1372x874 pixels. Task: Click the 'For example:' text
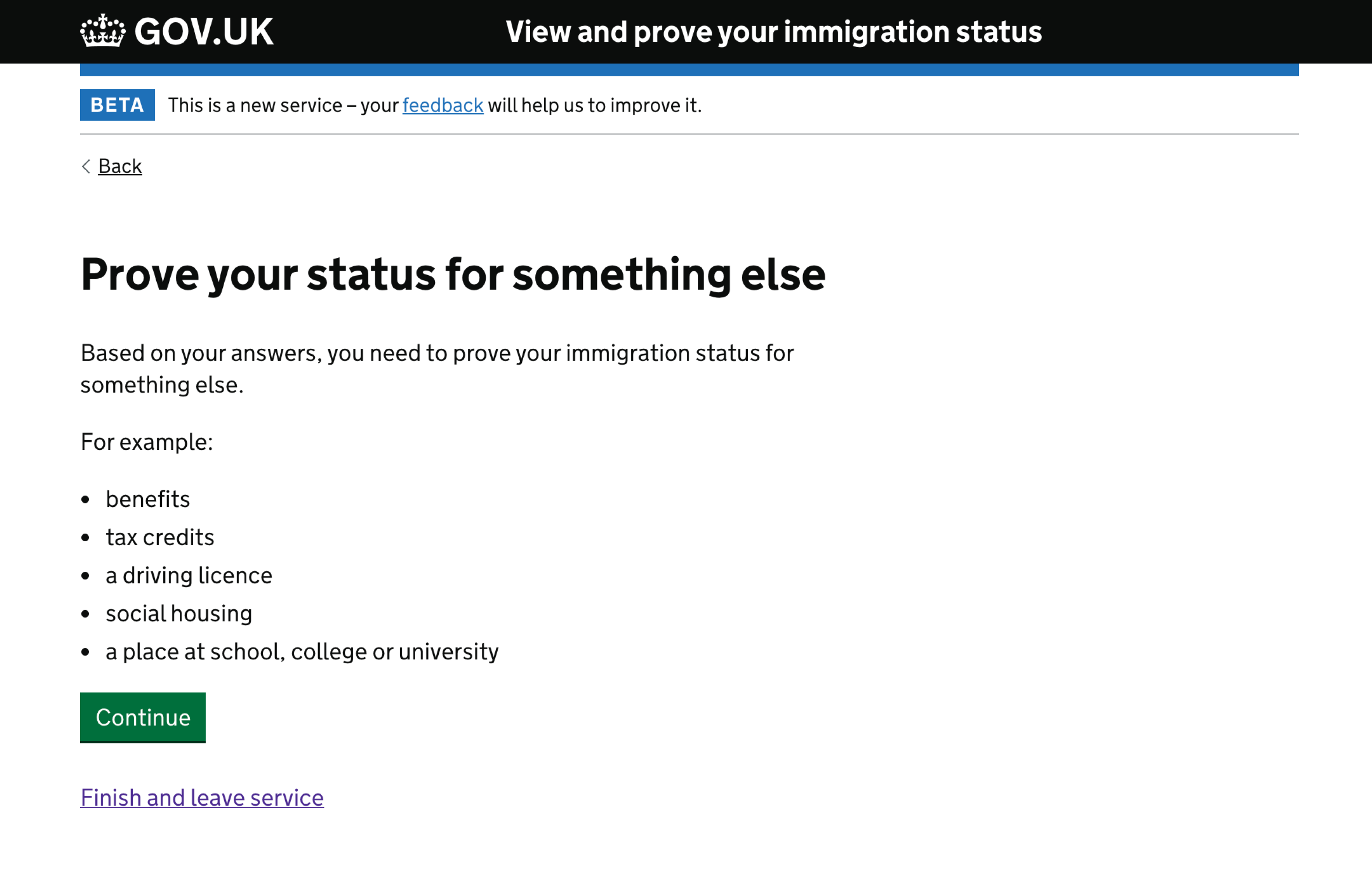click(x=147, y=442)
